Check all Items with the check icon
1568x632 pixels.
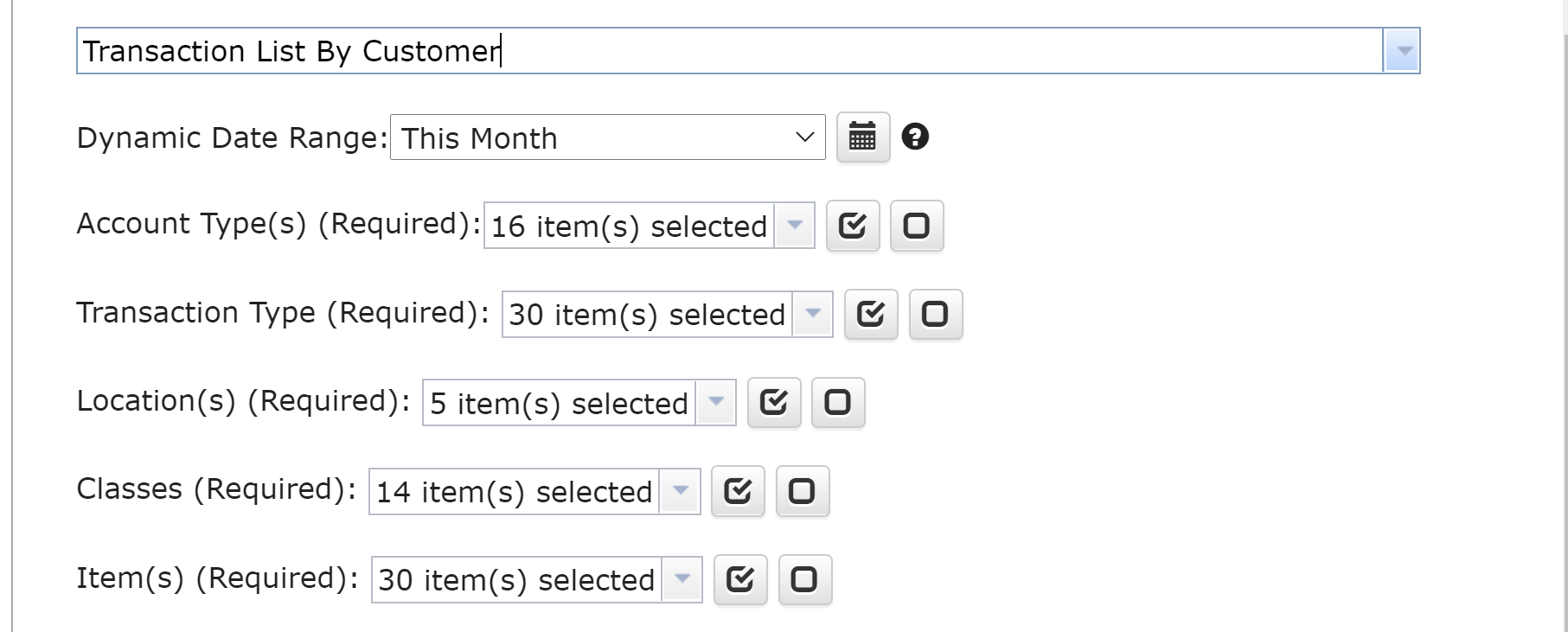point(740,579)
